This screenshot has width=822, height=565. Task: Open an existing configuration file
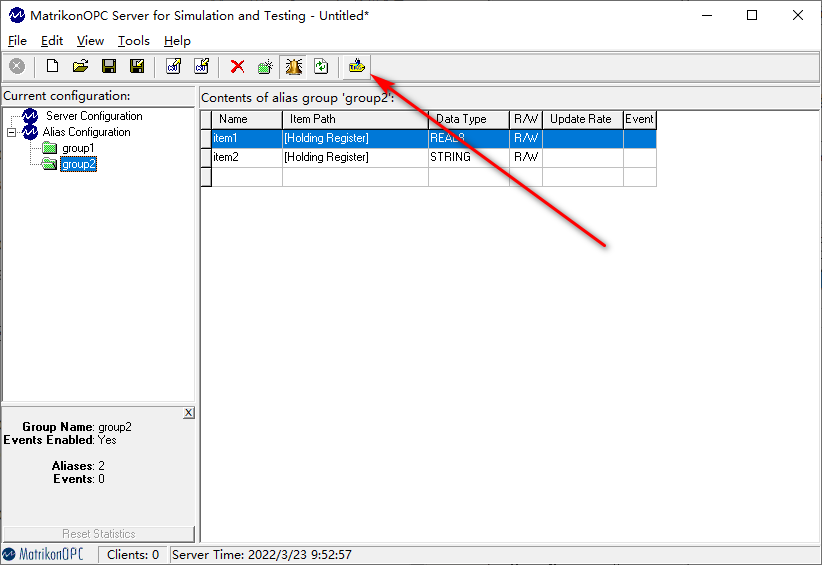tap(80, 67)
